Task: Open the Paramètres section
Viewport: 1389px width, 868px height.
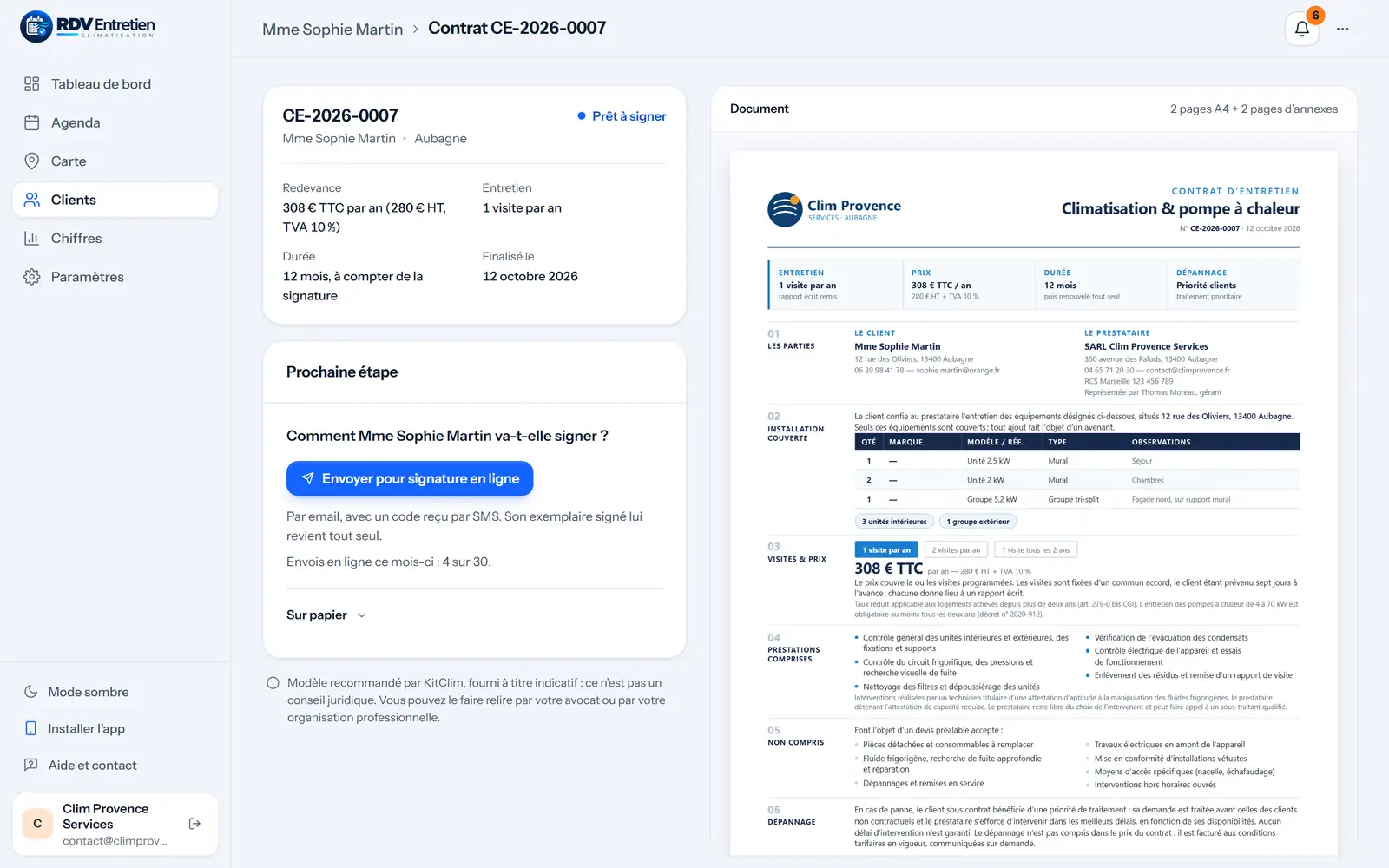Action: coord(115,277)
